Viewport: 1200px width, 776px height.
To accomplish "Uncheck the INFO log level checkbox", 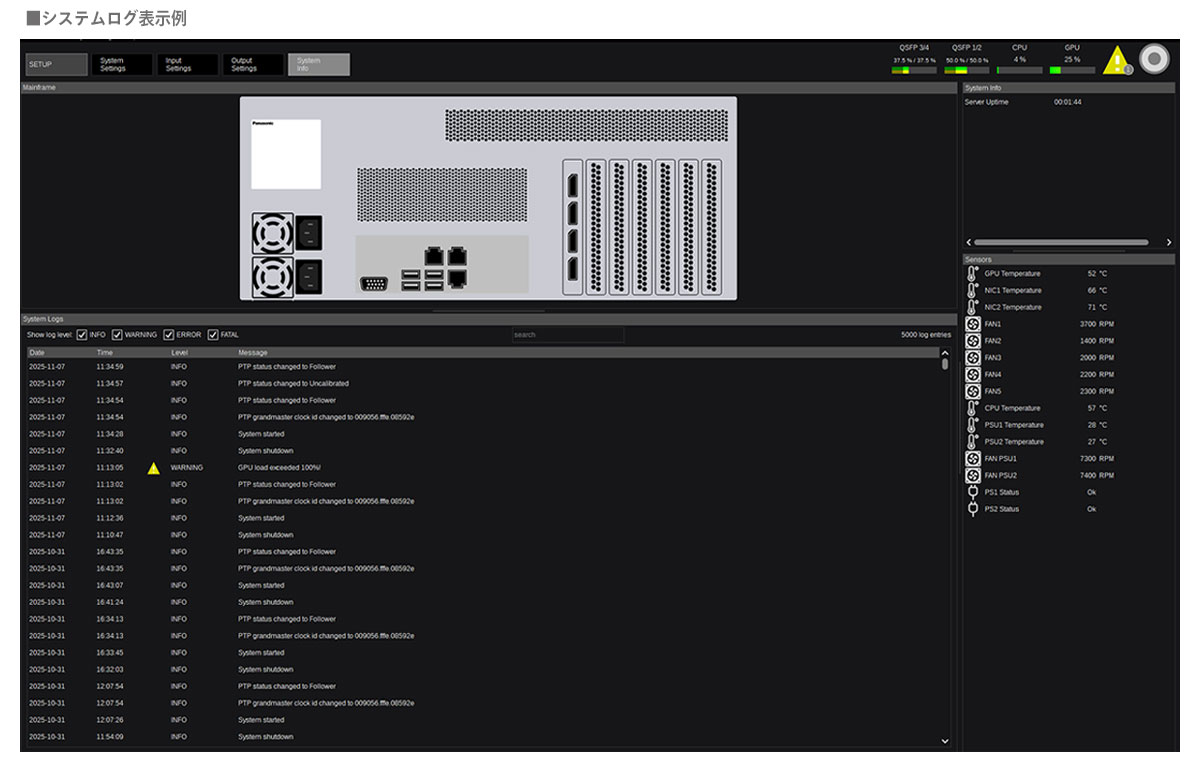I will coord(82,335).
